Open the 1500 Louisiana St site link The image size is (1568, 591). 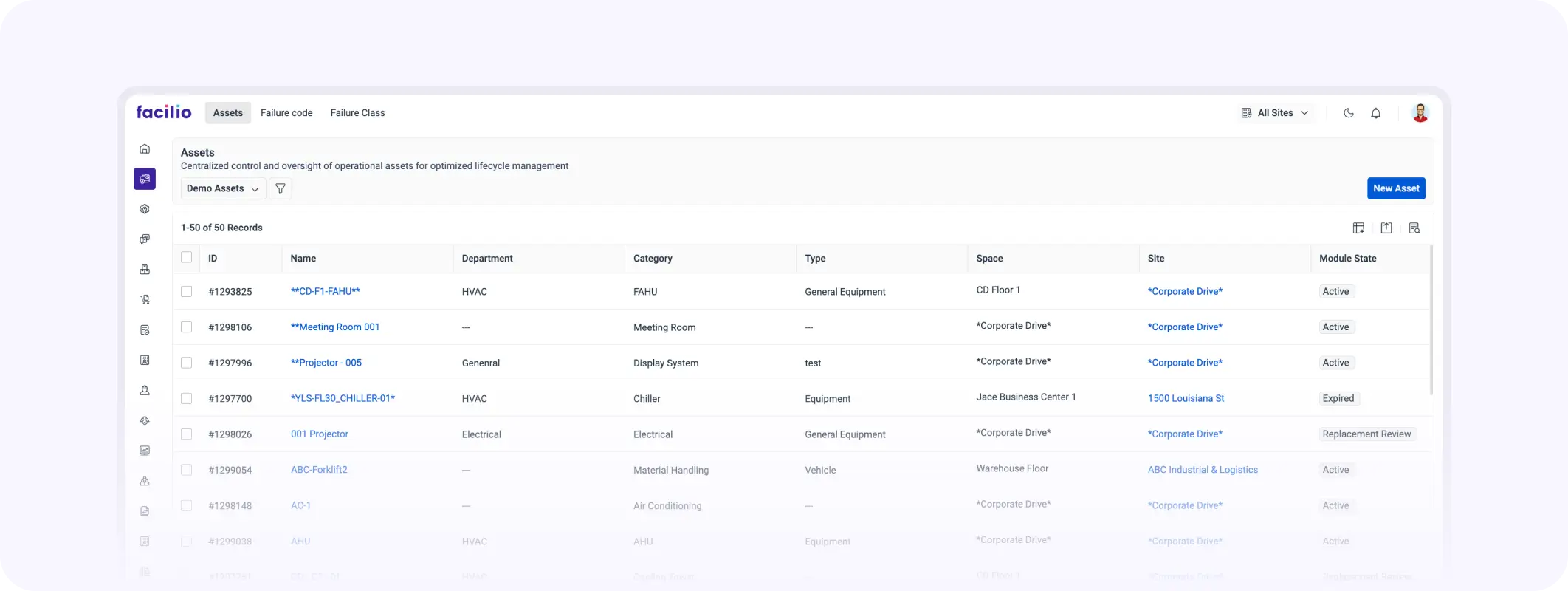tap(1186, 398)
